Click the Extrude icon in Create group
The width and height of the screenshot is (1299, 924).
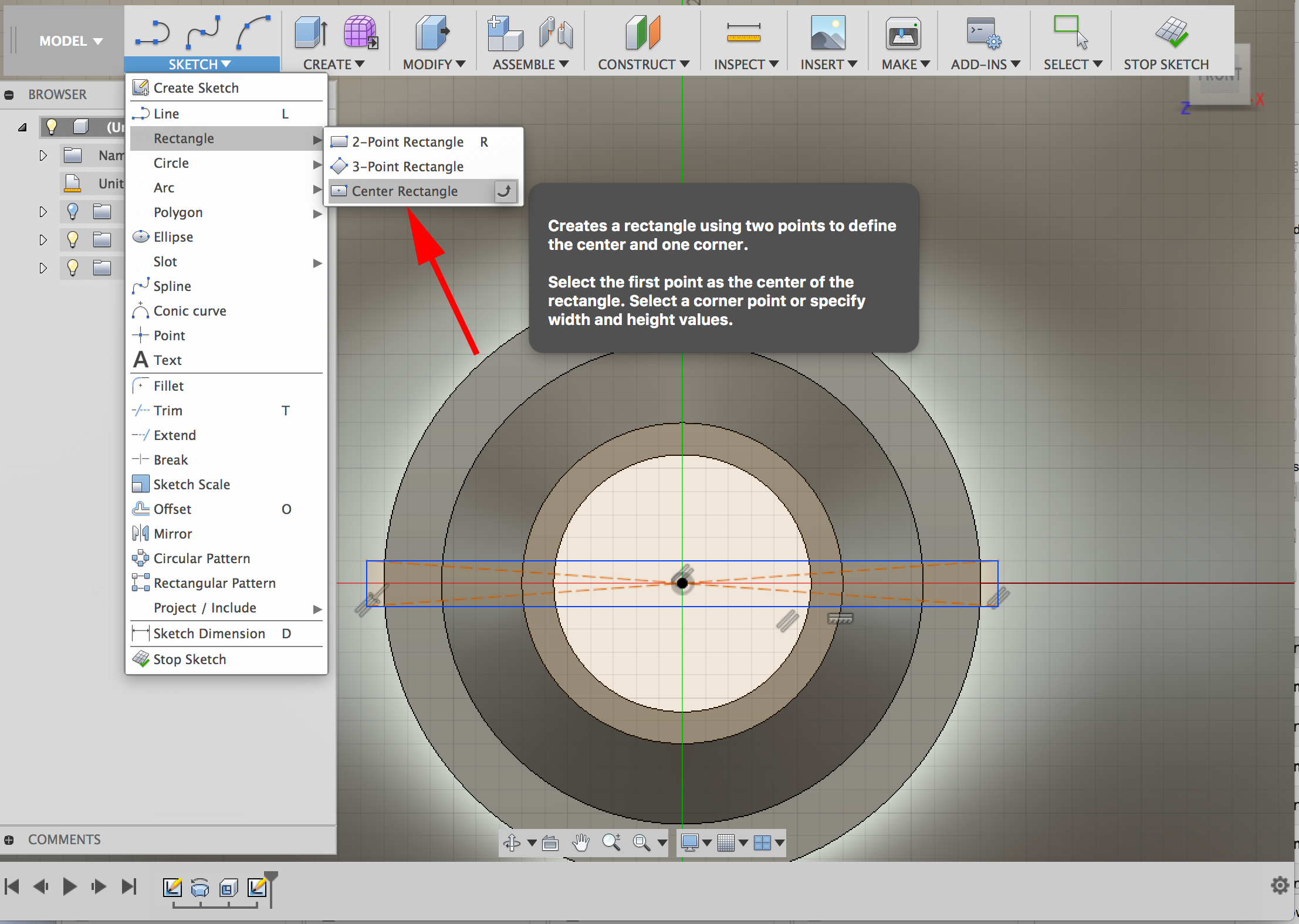pyautogui.click(x=311, y=33)
